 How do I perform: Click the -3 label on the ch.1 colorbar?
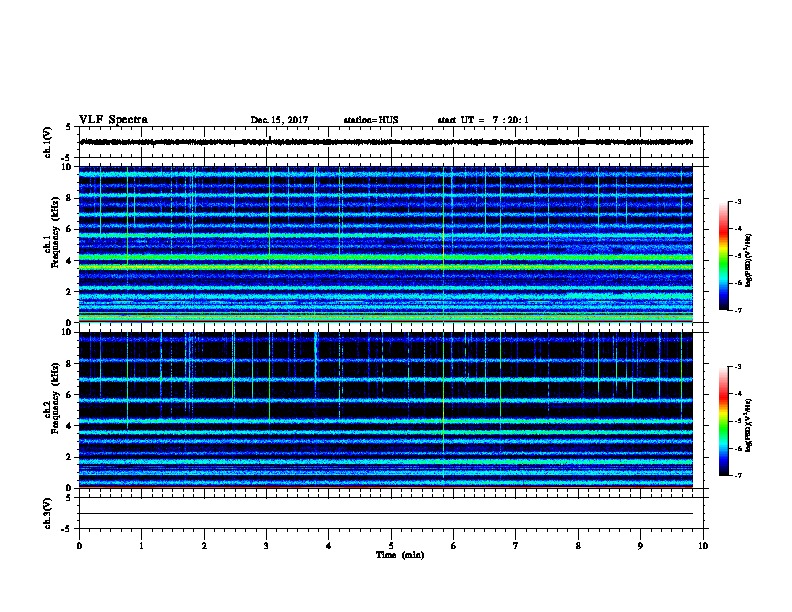coord(738,201)
